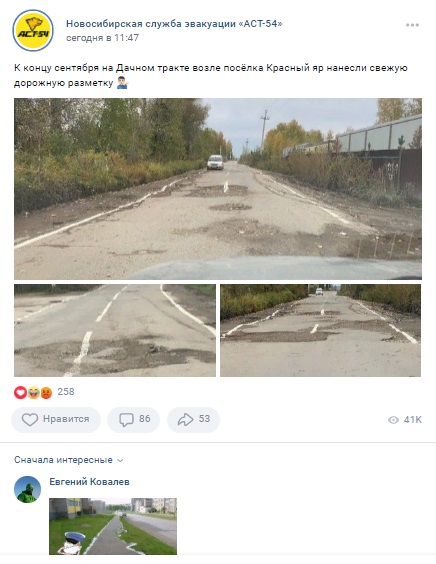
Task: View the 258 reactions count
Action: click(x=66, y=392)
